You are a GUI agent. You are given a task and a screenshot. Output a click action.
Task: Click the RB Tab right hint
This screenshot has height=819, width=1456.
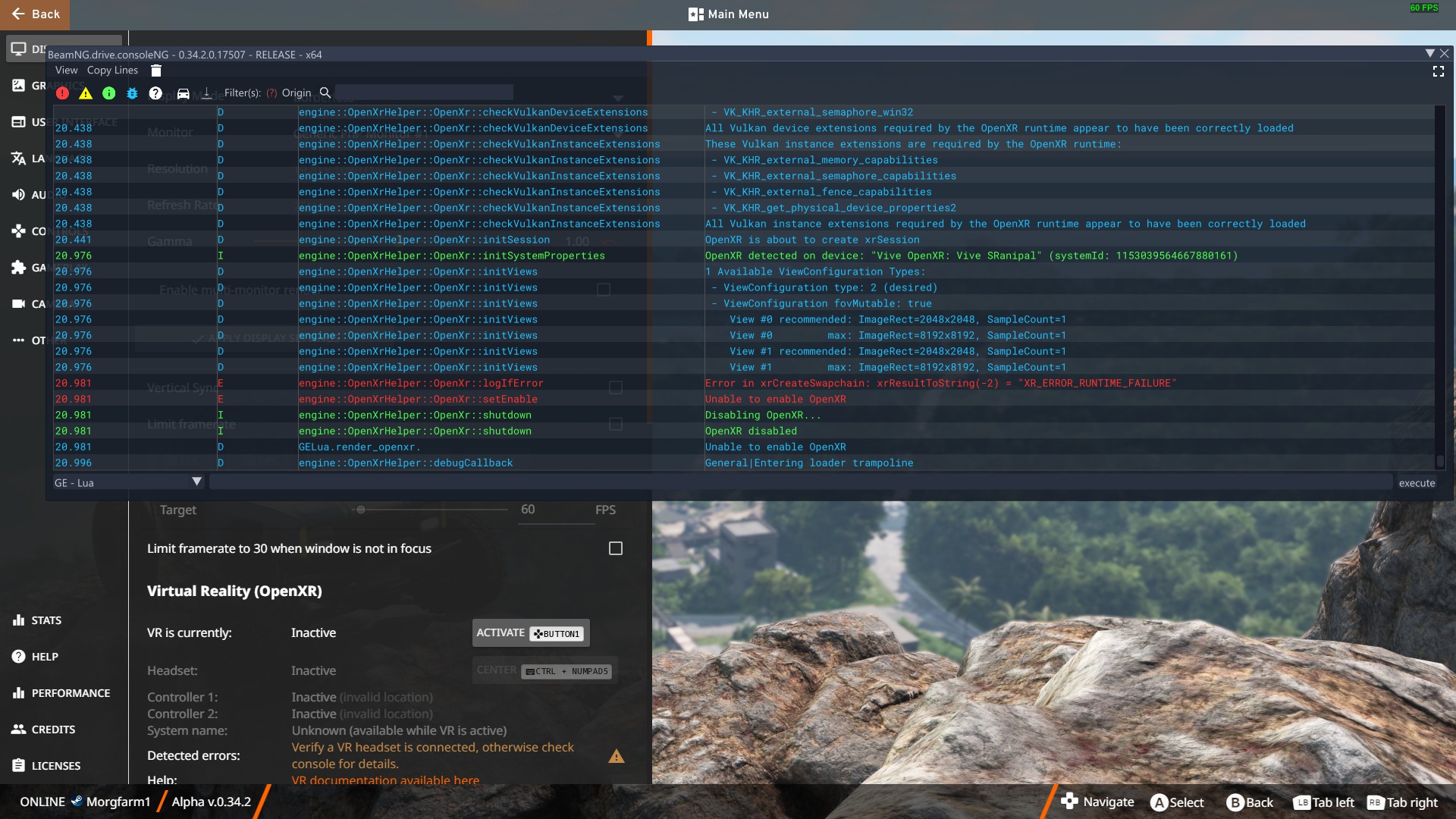click(x=1402, y=802)
